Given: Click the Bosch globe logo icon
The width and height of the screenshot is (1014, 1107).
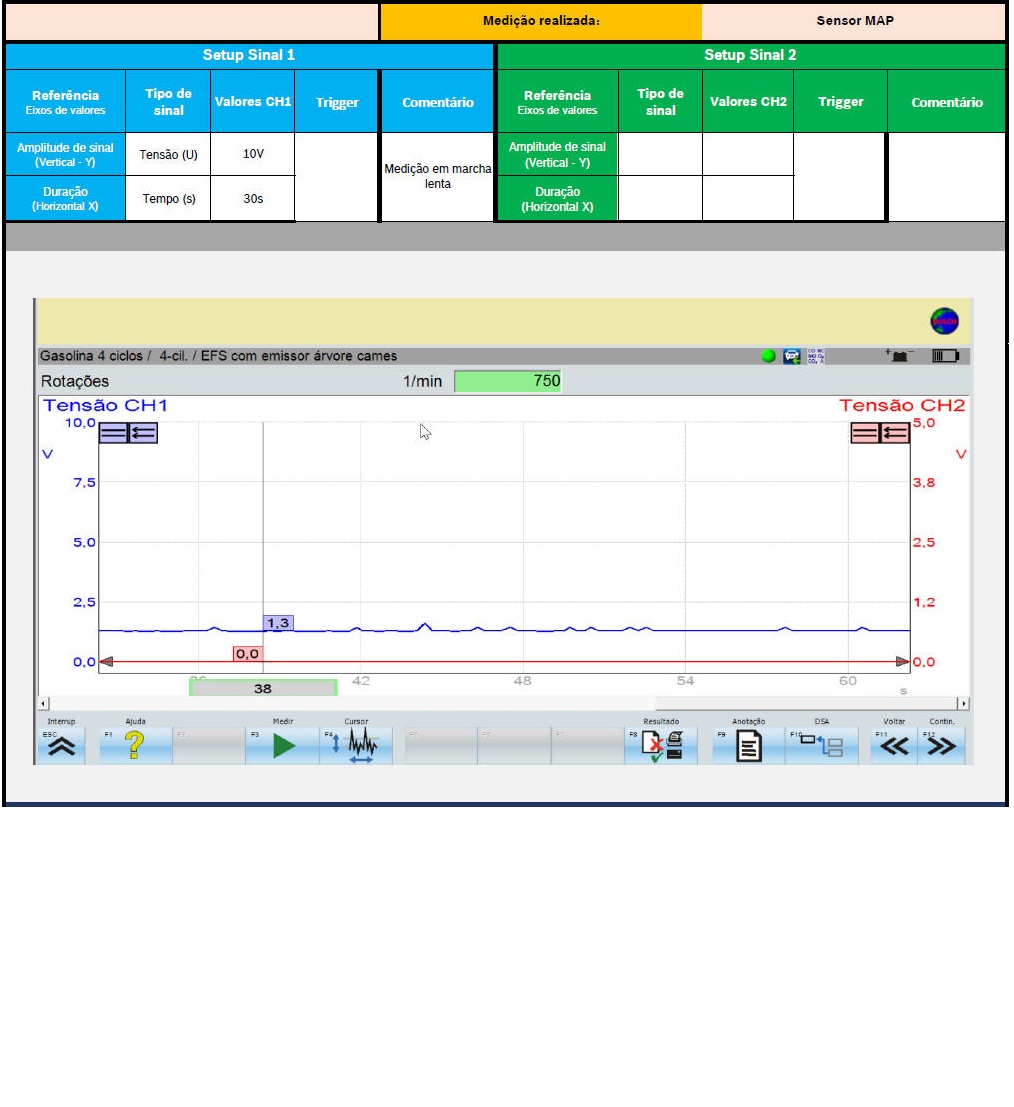Looking at the screenshot, I should 944,321.
